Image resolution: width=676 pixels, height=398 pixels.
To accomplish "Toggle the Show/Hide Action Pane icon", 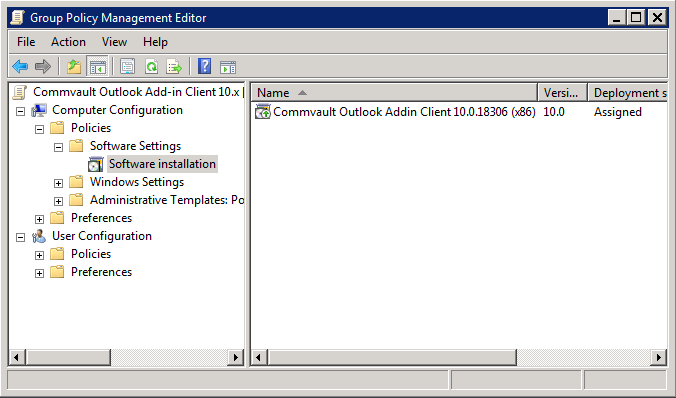I will [228, 67].
